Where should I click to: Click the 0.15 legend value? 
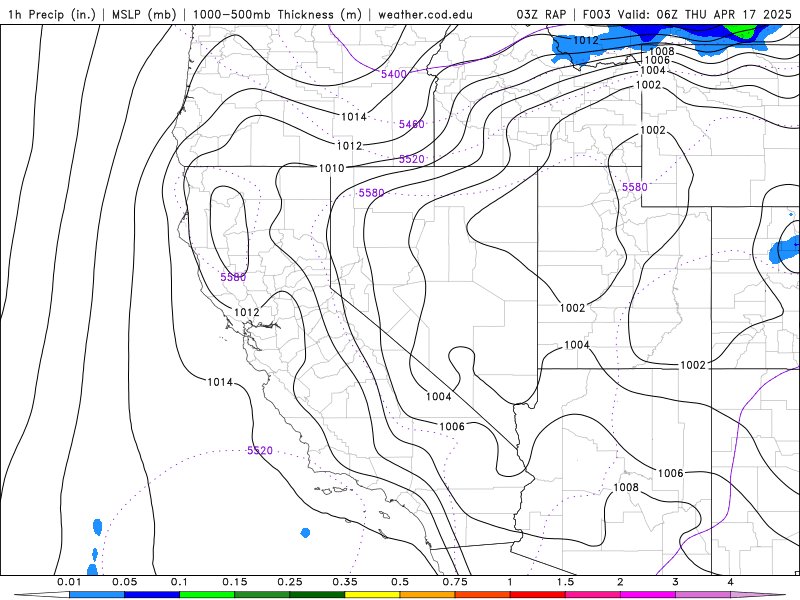tap(235, 582)
